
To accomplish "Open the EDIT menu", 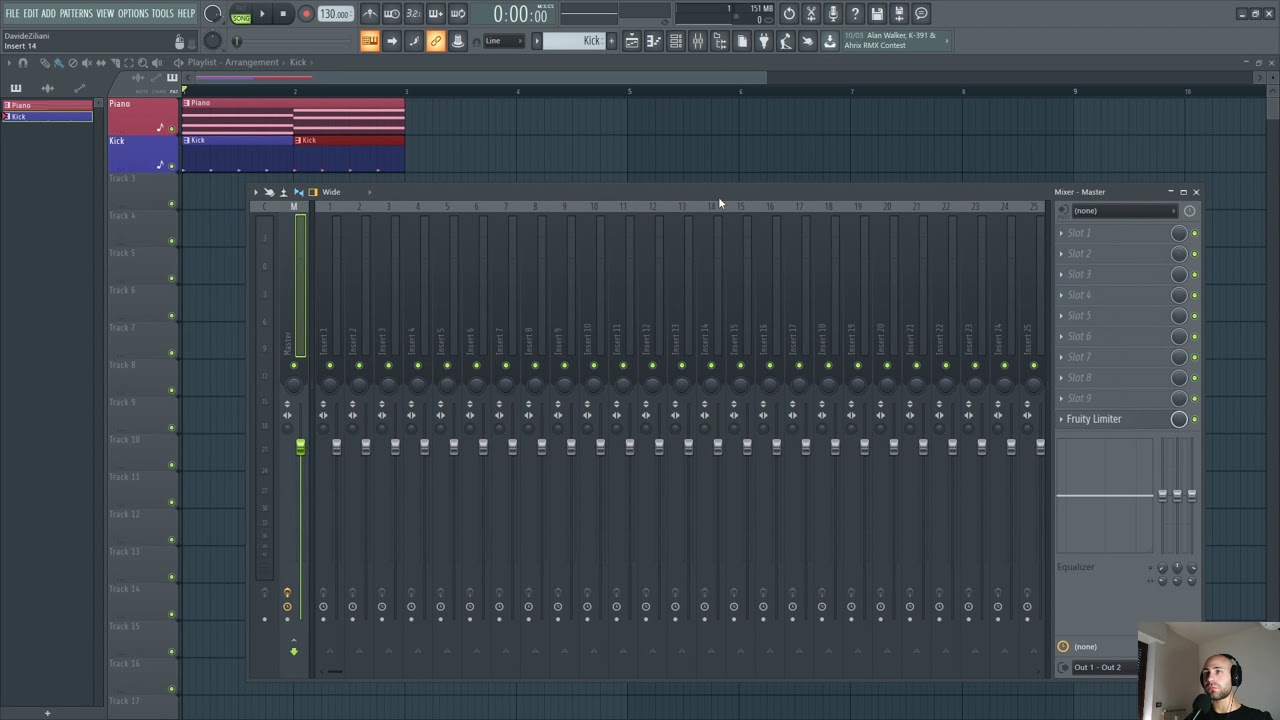I will (31, 13).
